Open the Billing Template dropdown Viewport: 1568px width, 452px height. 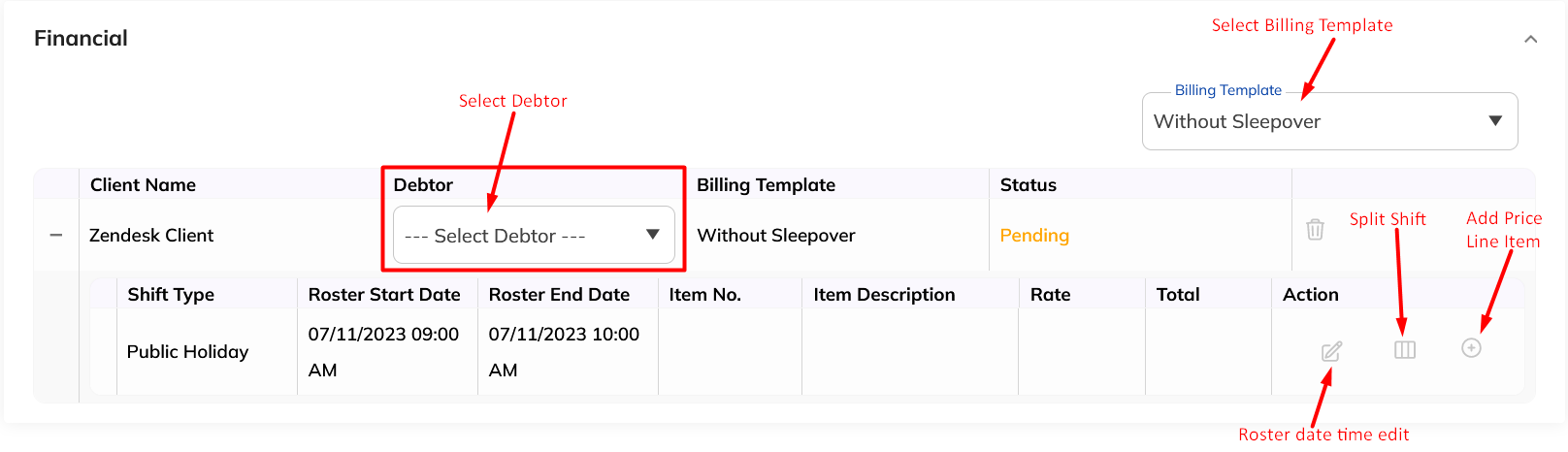(1329, 121)
